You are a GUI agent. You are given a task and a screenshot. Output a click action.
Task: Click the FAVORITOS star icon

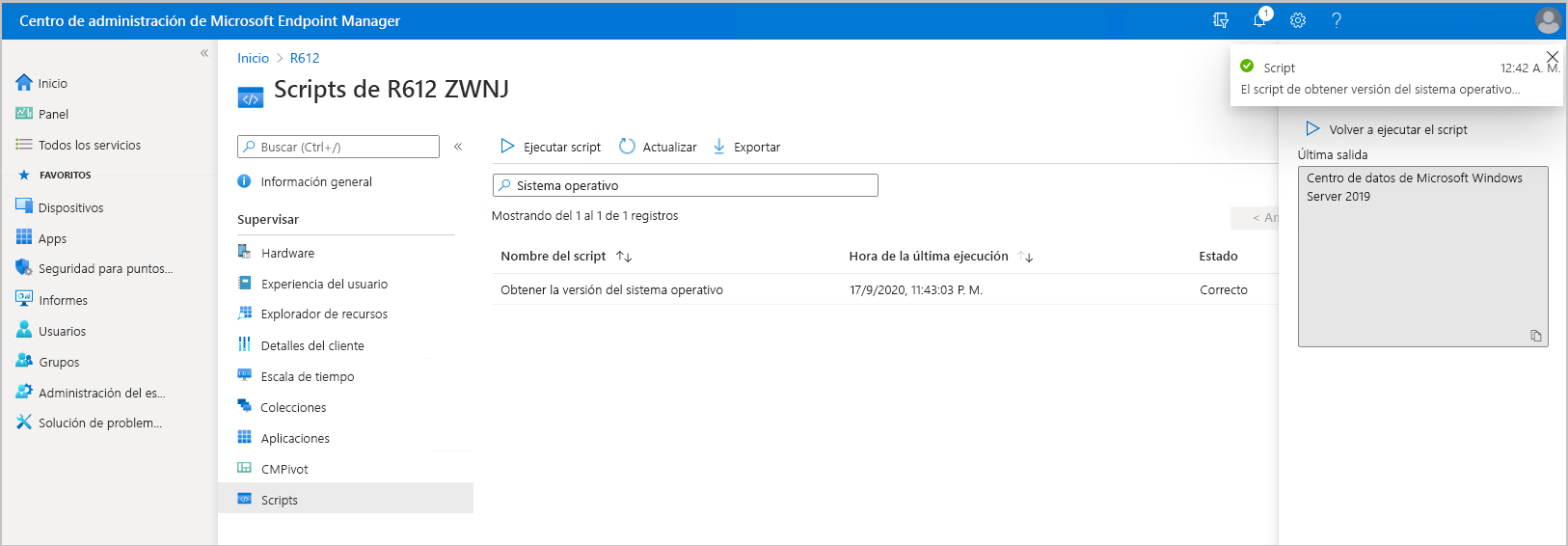point(24,175)
